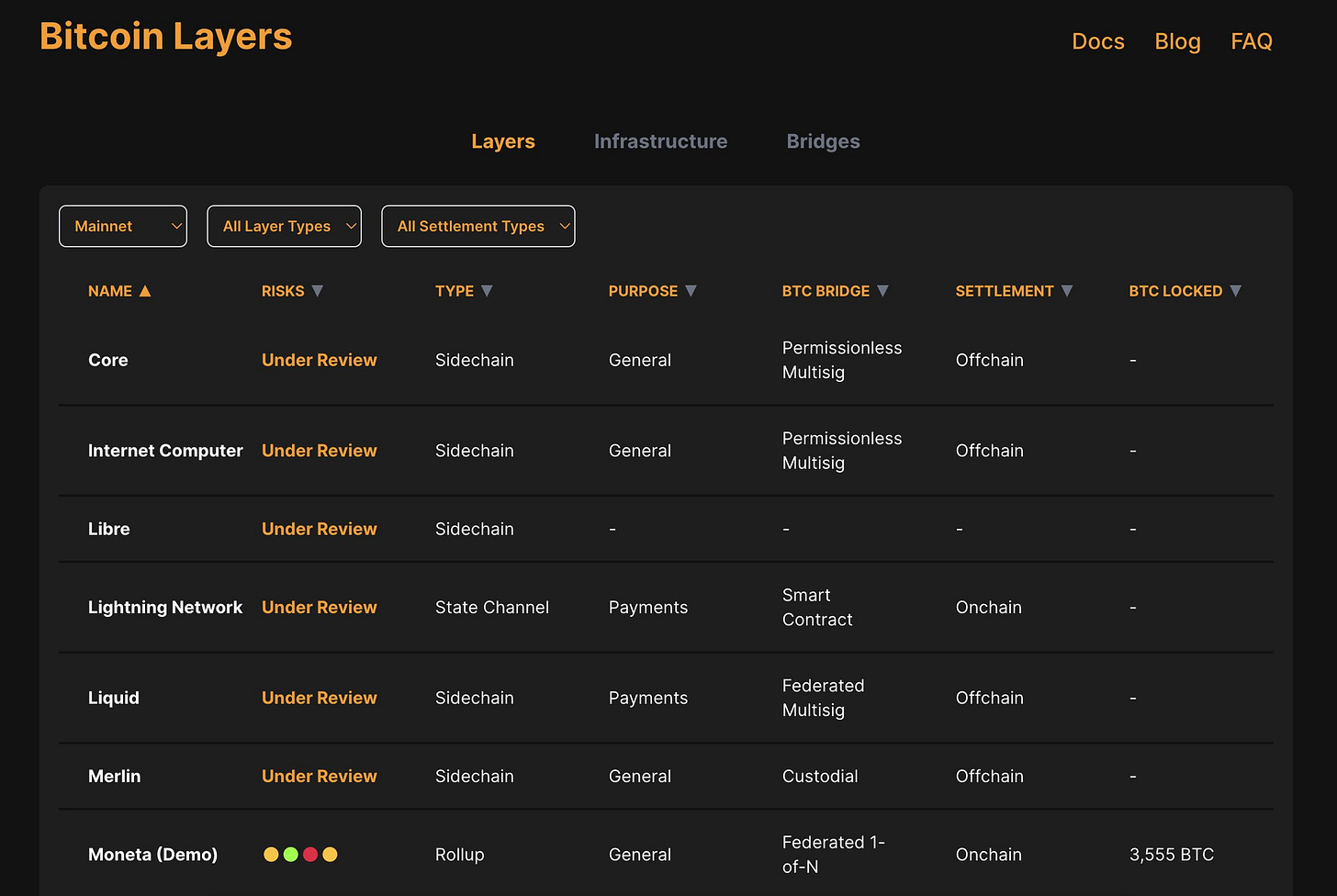
Task: Select Federated 1-of-N bridge cell
Action: point(834,855)
